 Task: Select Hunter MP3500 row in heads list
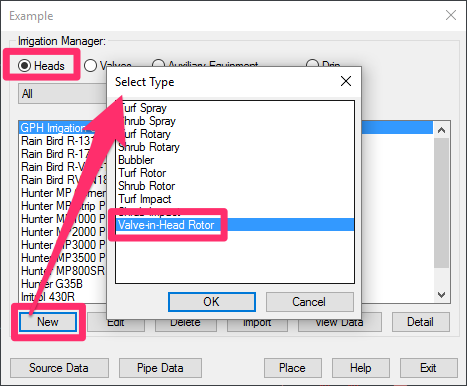[63, 258]
